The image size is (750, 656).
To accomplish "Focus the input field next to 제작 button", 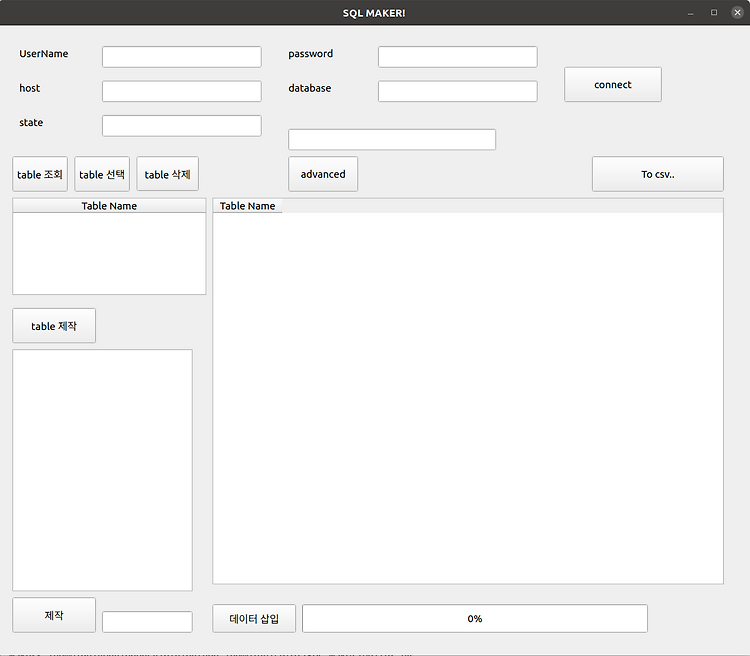I will 147,622.
